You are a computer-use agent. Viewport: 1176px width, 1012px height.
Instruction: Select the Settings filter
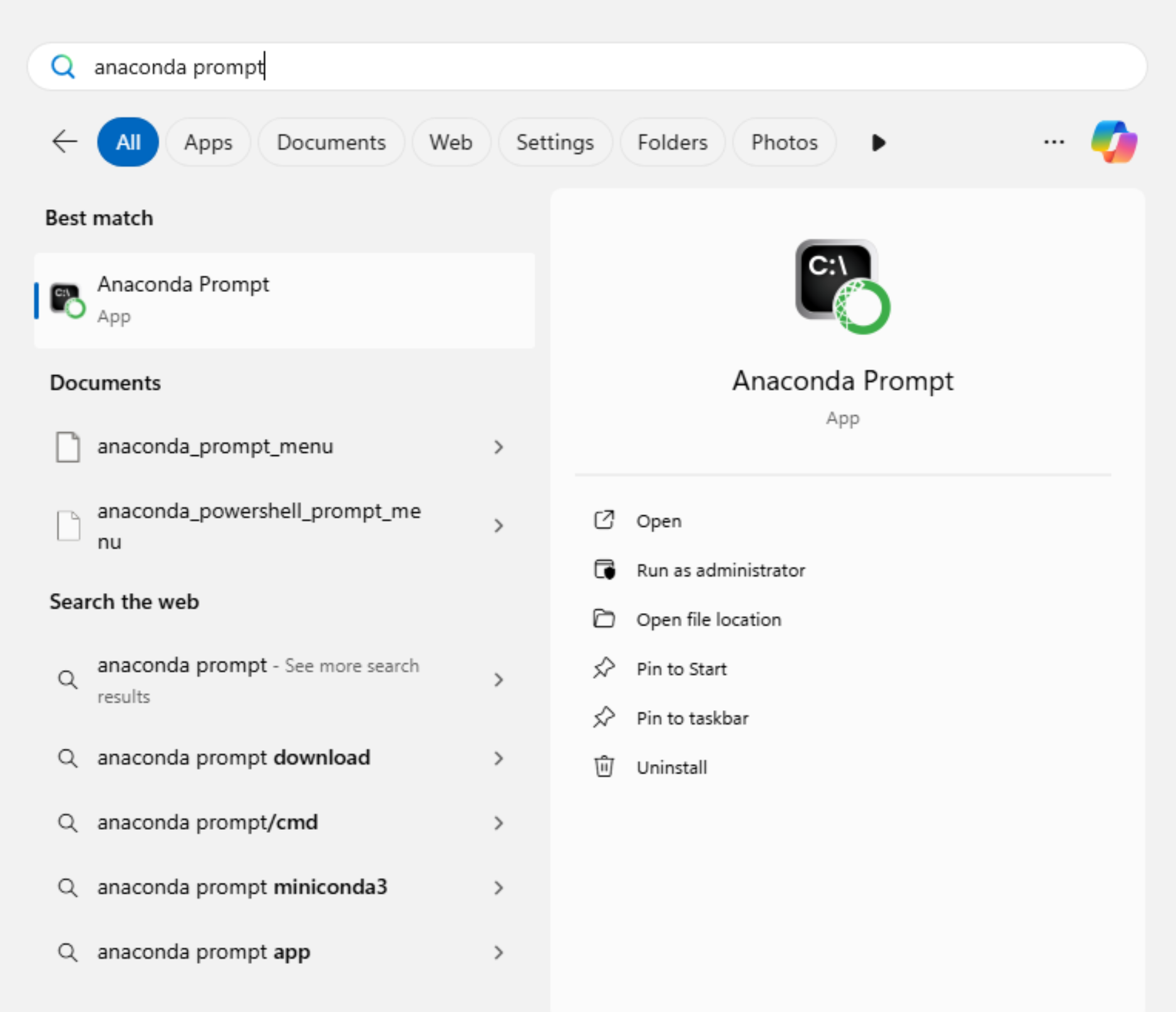pos(555,142)
